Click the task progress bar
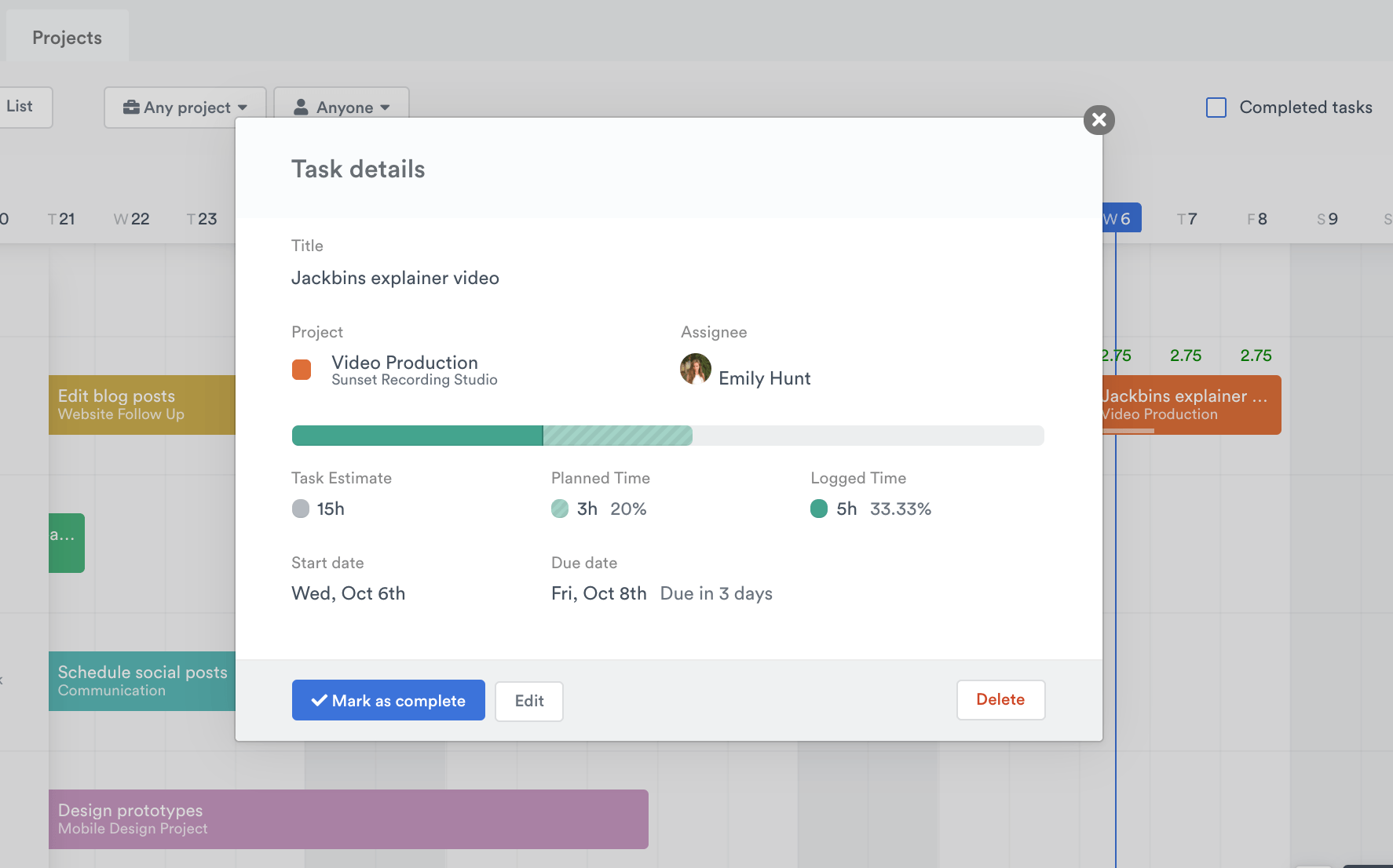Screen dimensions: 1393x868 pos(667,436)
